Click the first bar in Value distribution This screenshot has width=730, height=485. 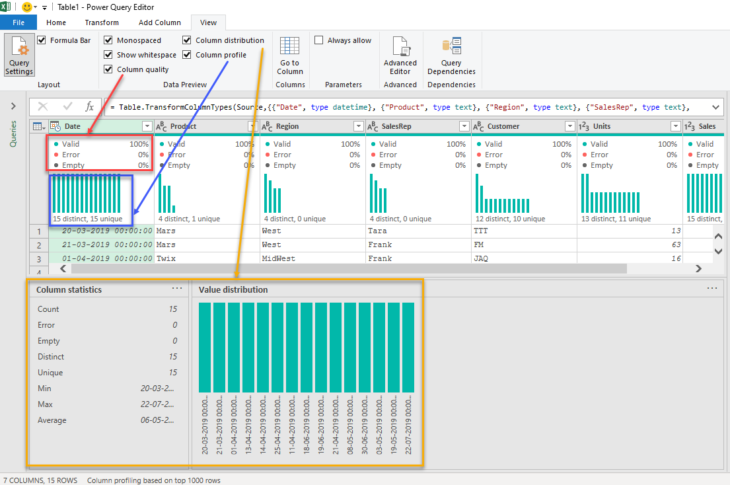[x=206, y=347]
